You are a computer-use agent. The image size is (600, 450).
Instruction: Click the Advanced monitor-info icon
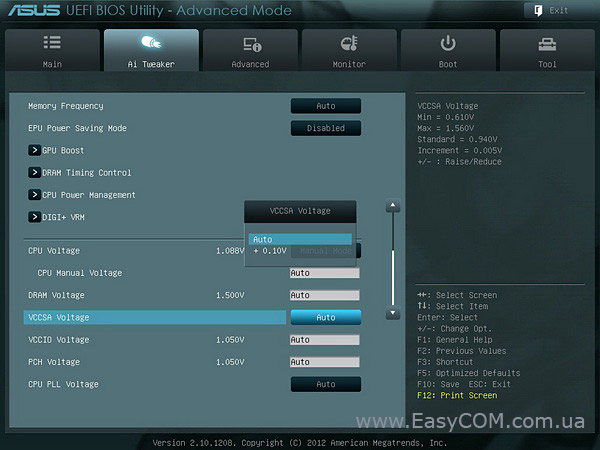pos(252,44)
